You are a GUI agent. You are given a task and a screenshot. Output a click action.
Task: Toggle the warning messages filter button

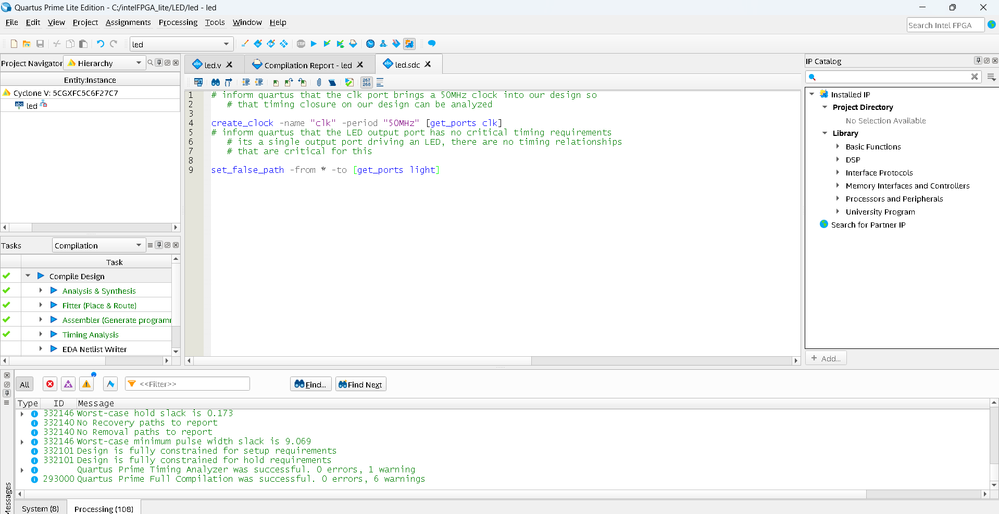(87, 384)
